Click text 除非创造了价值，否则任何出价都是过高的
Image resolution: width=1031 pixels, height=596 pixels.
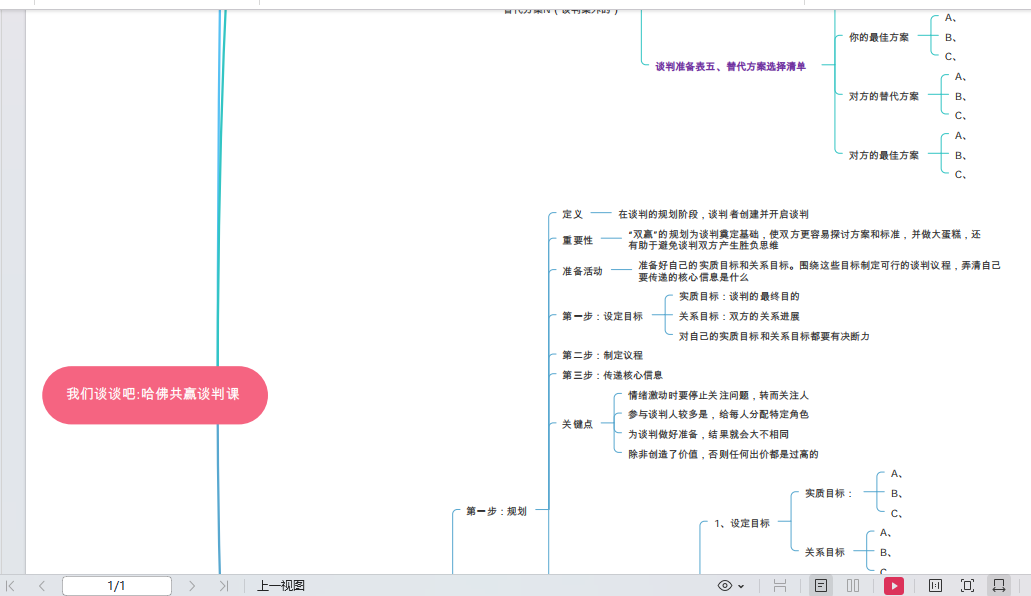(723, 454)
